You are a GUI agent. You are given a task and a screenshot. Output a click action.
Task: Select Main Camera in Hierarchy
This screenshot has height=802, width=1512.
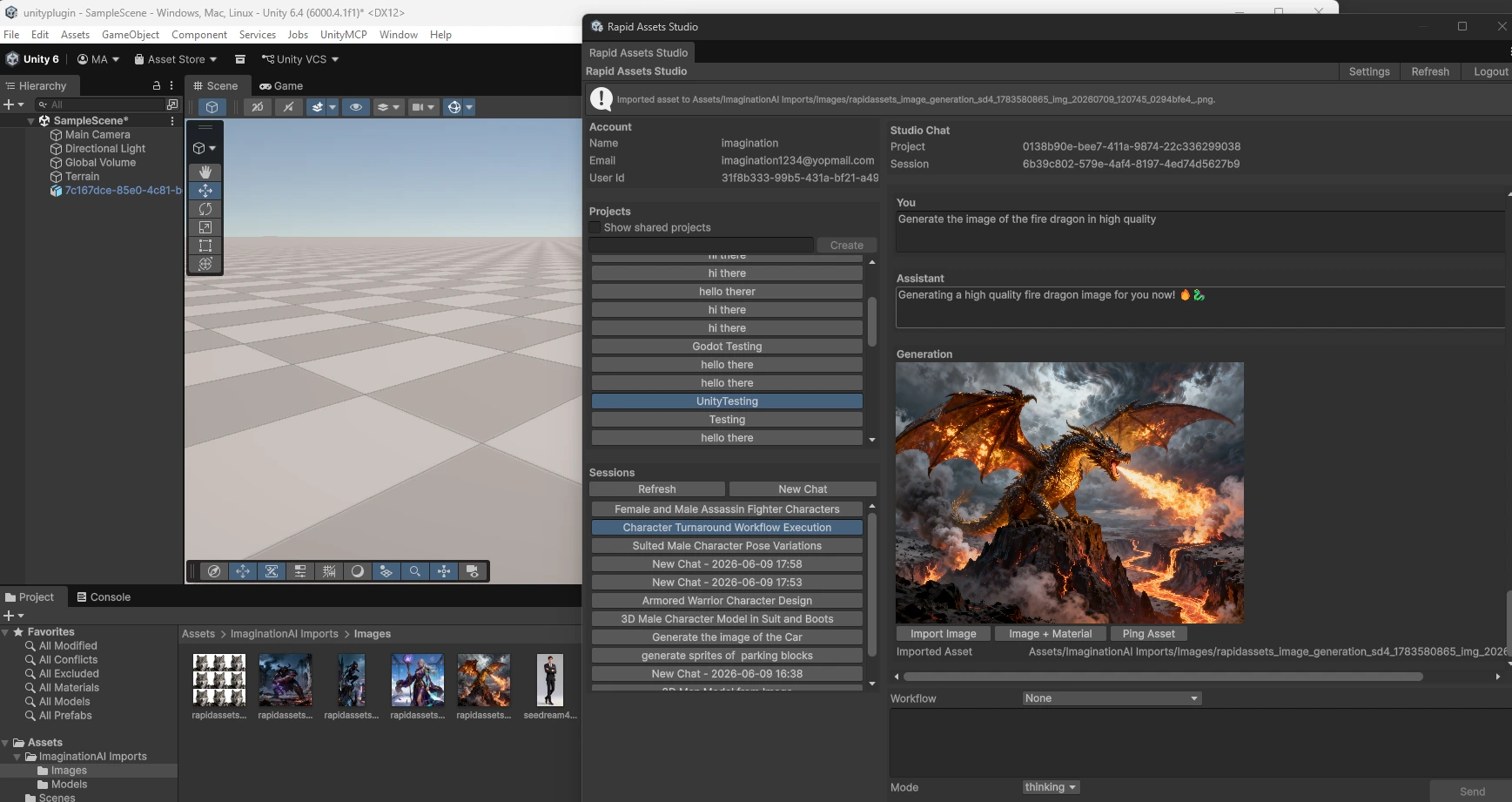[x=97, y=135]
